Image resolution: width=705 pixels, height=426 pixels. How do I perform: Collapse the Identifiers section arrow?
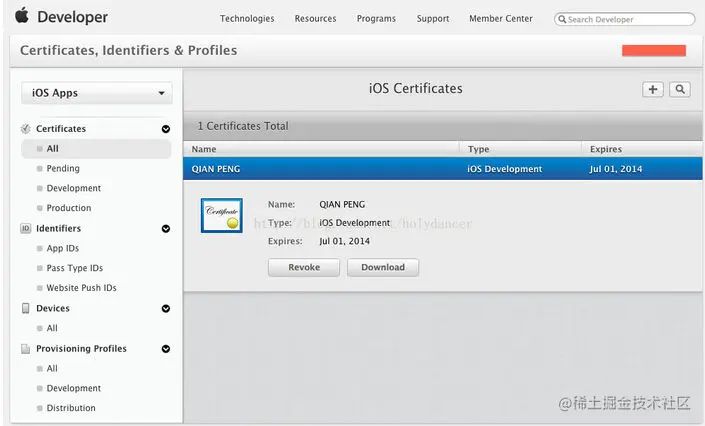click(x=166, y=229)
